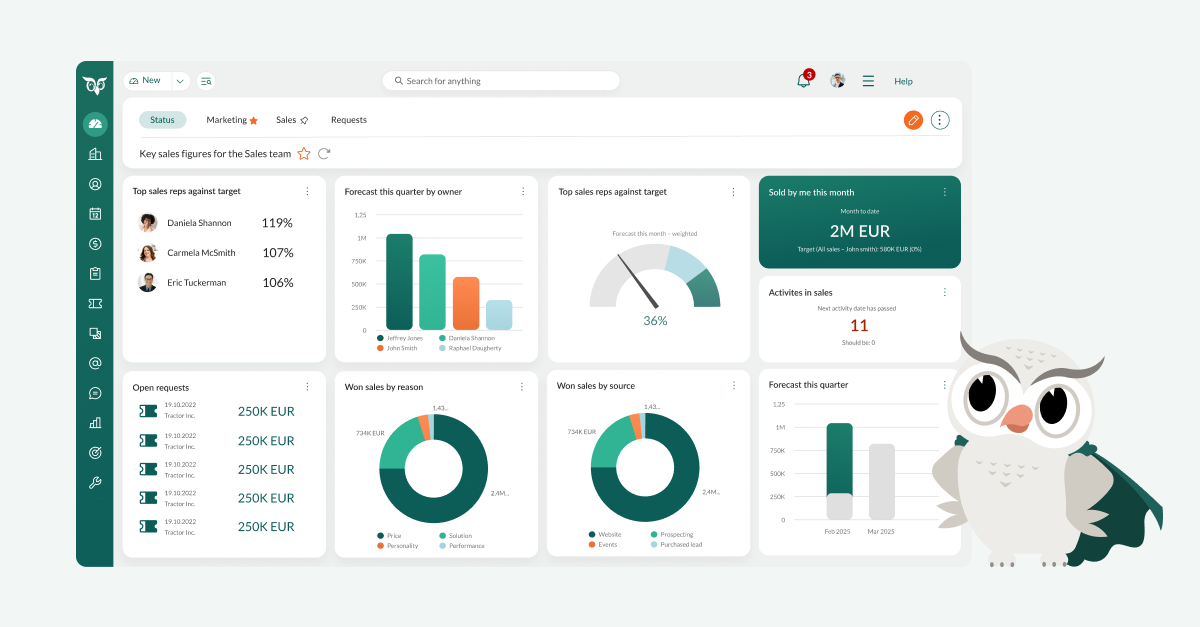The image size is (1200, 627).
Task: Open menu of left Top sales reps tile
Action: pos(307,191)
